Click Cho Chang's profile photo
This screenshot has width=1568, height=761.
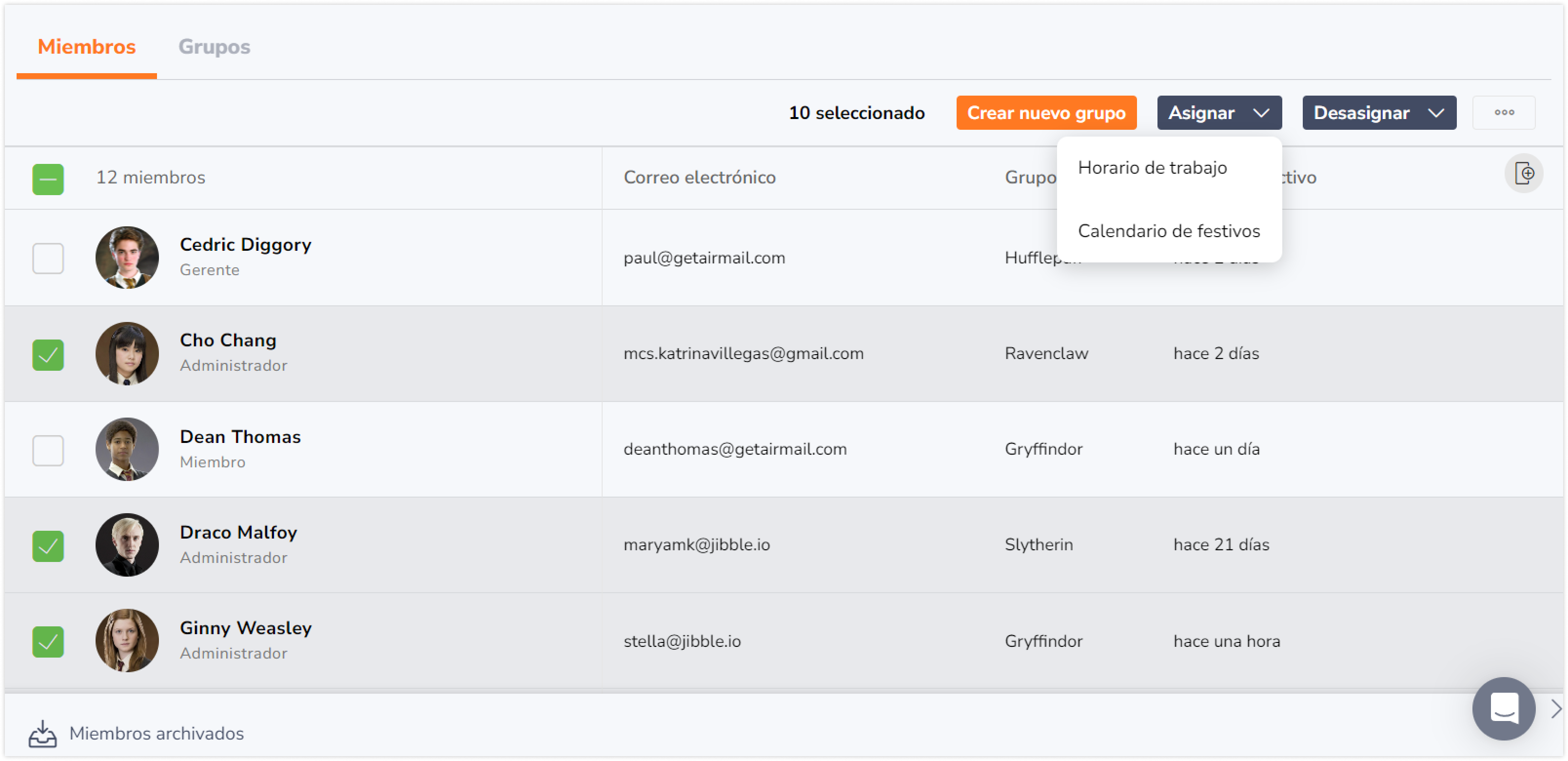[127, 354]
